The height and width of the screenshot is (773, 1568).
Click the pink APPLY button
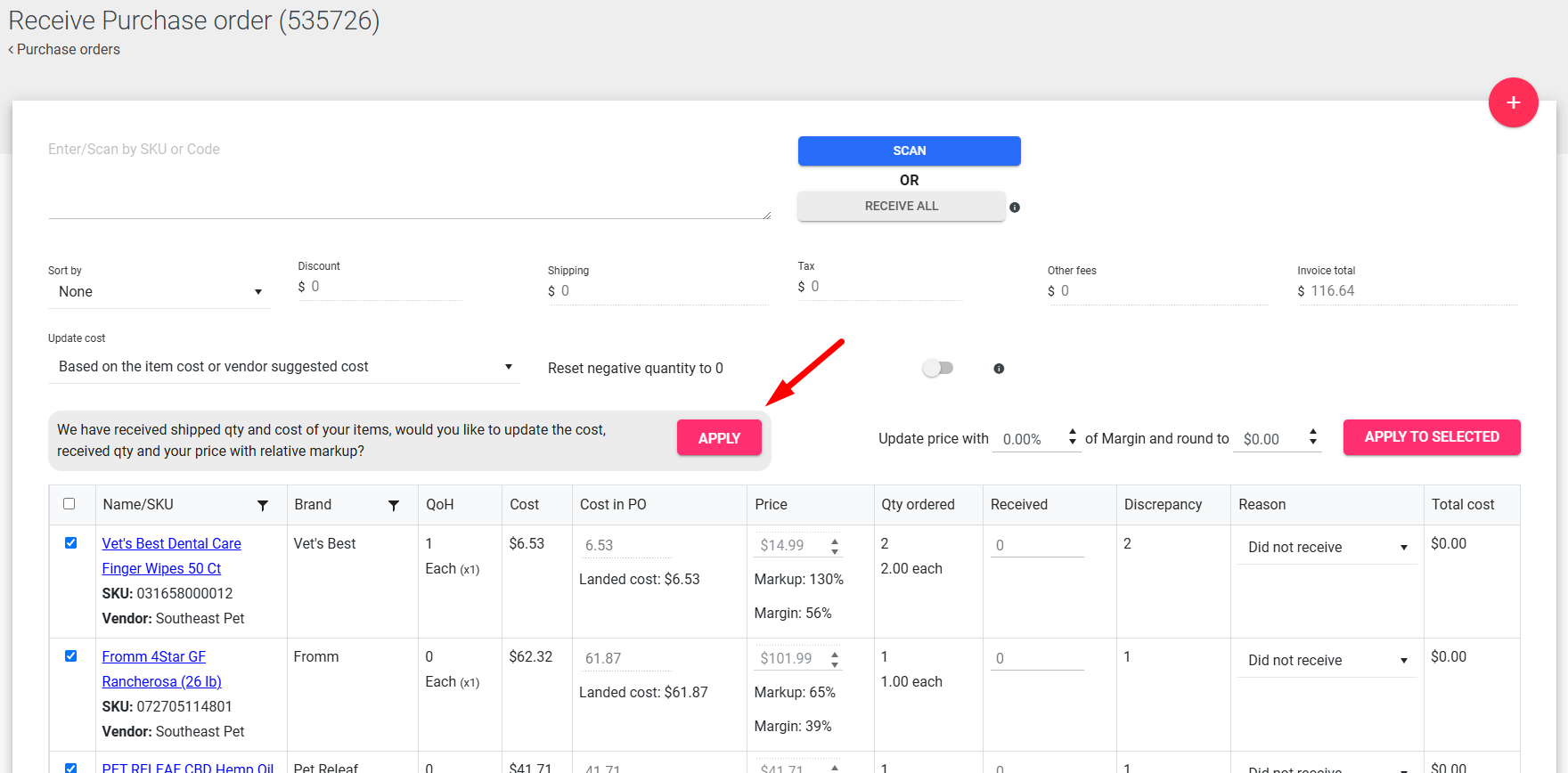coord(719,438)
